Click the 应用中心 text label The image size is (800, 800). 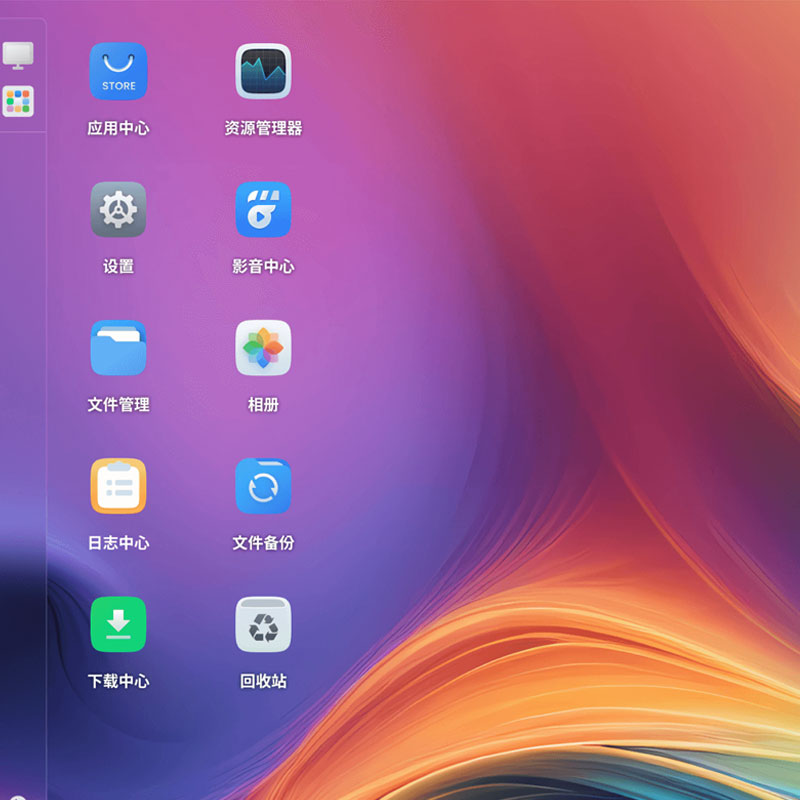tap(118, 128)
